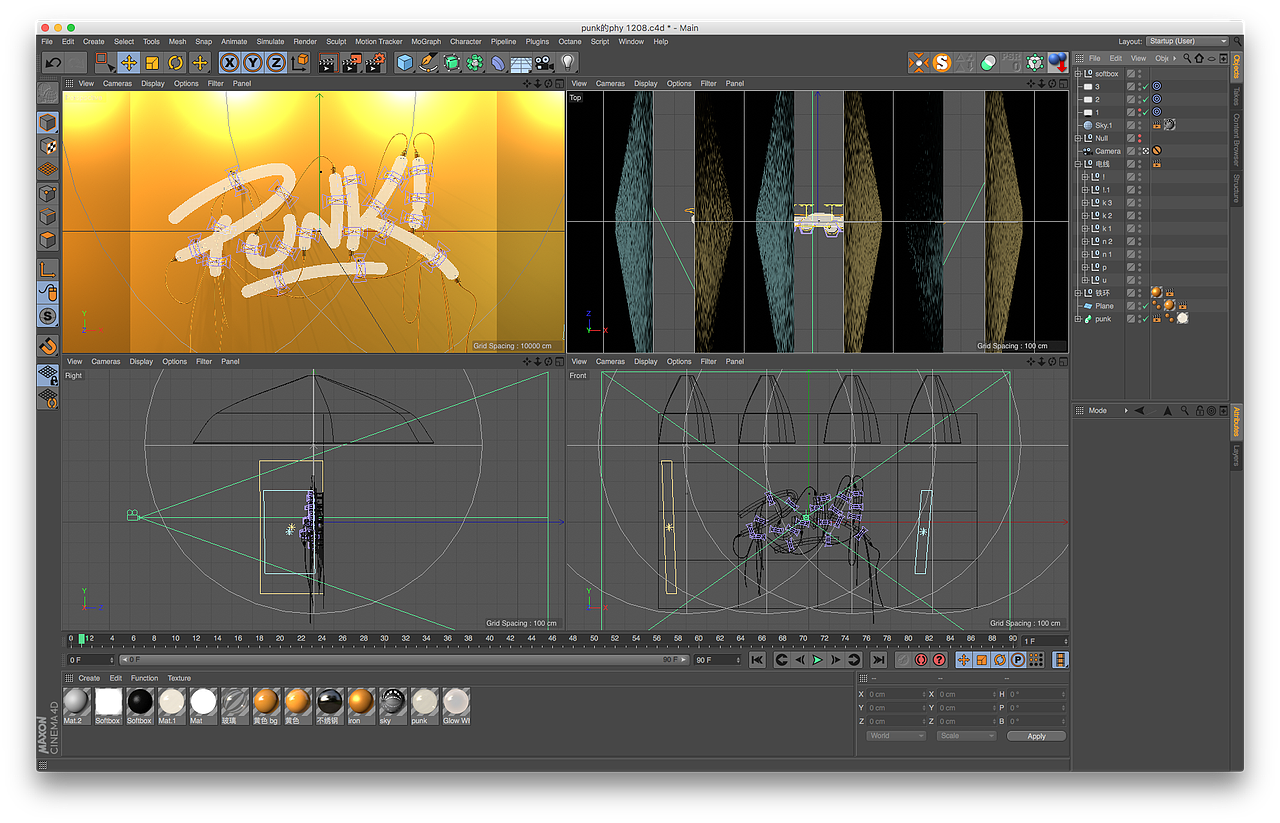The image size is (1280, 823).
Task: Open the Floor environment objects icon
Action: click(521, 63)
